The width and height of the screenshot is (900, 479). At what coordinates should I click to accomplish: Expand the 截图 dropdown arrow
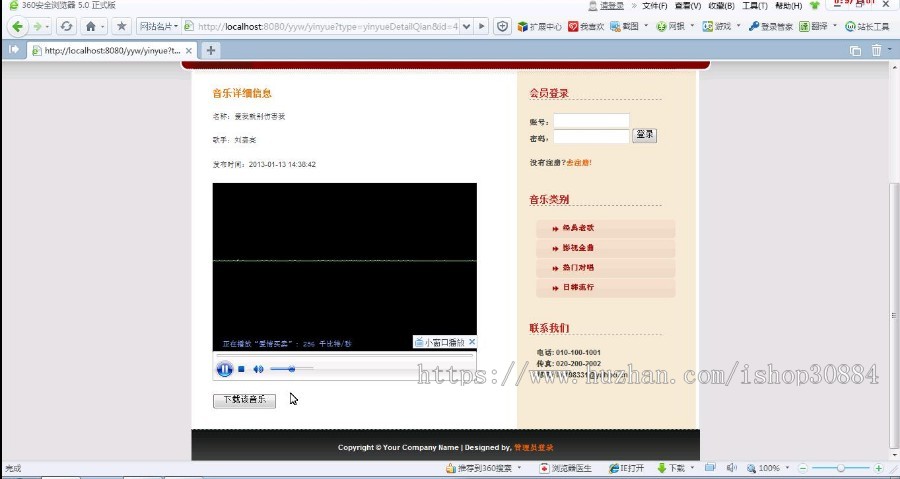tap(646, 26)
